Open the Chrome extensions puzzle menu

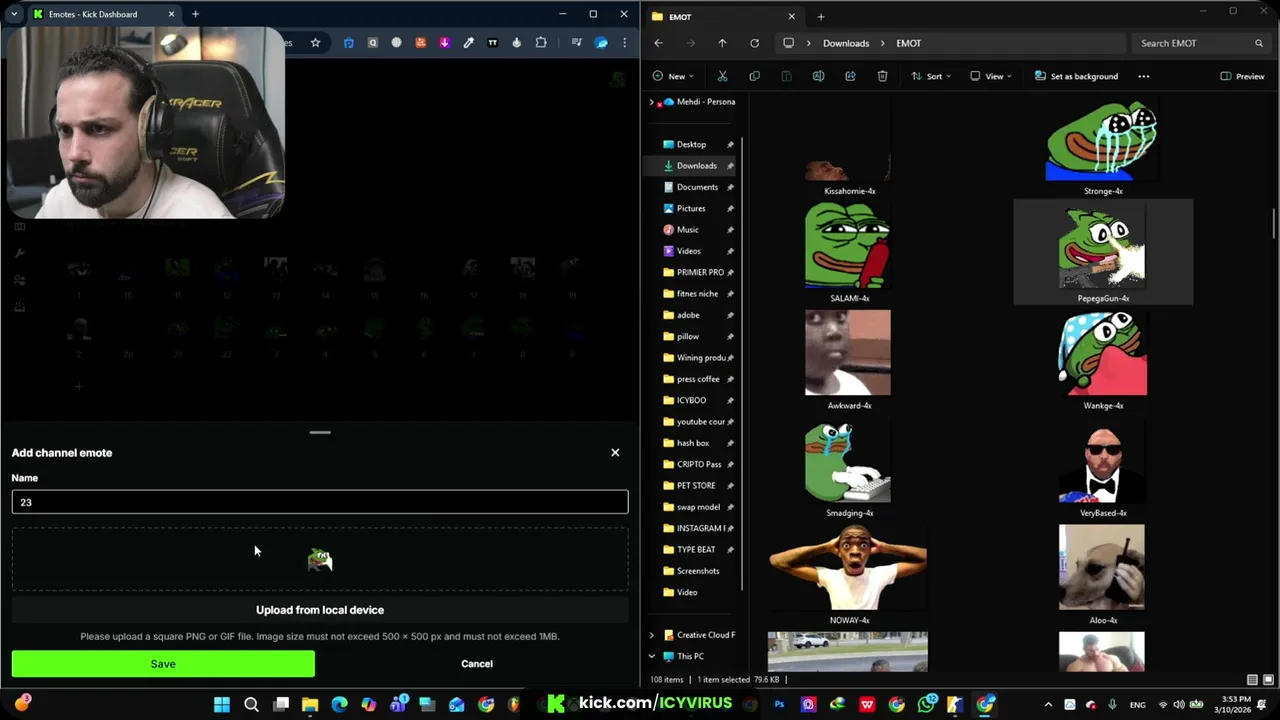point(541,43)
